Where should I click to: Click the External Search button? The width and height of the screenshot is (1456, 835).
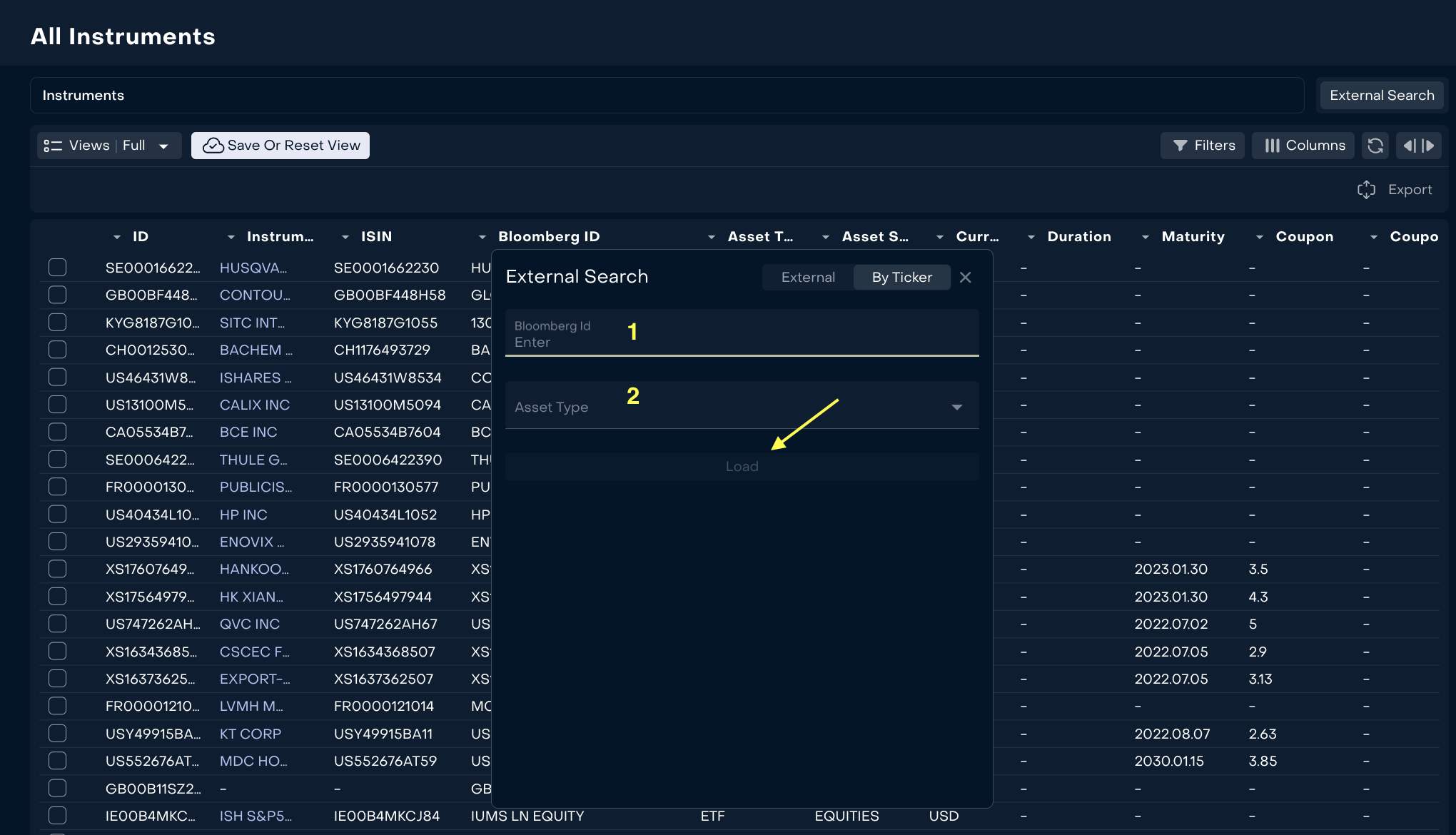[1381, 96]
